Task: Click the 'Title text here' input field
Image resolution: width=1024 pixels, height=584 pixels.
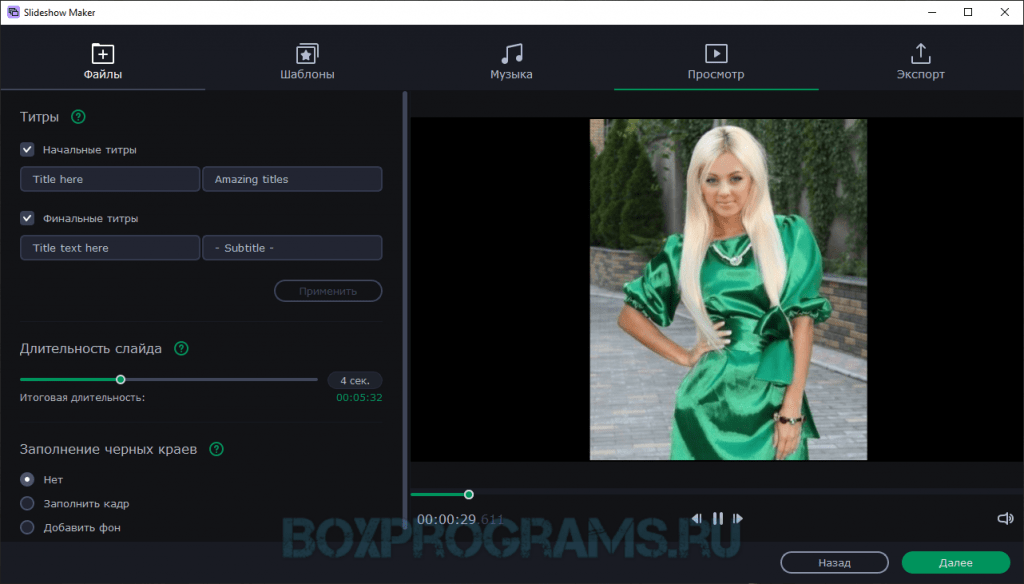Action: click(x=110, y=248)
